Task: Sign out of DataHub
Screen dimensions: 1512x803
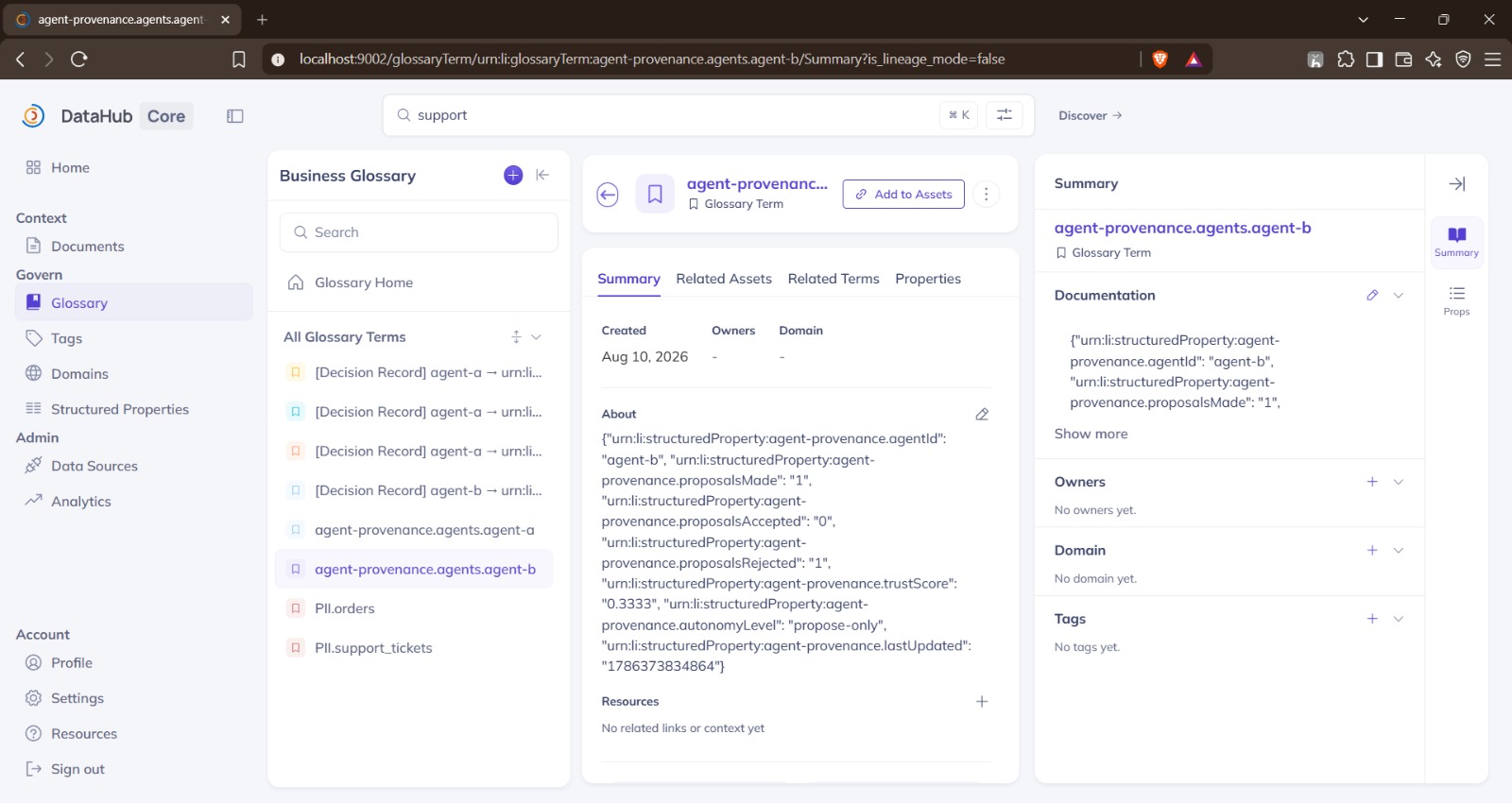Action: (134, 769)
